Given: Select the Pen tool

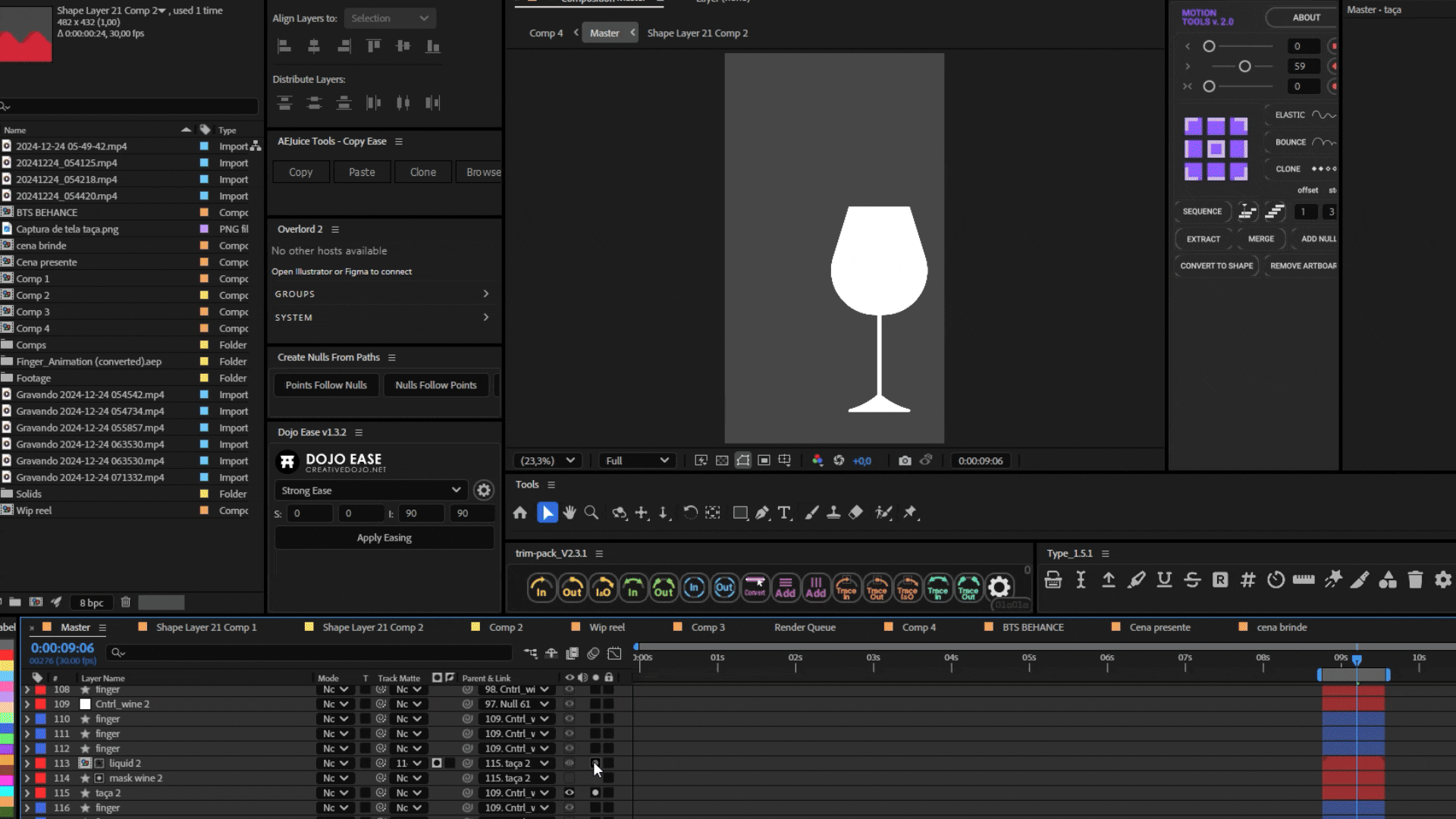Looking at the screenshot, I should click(762, 513).
